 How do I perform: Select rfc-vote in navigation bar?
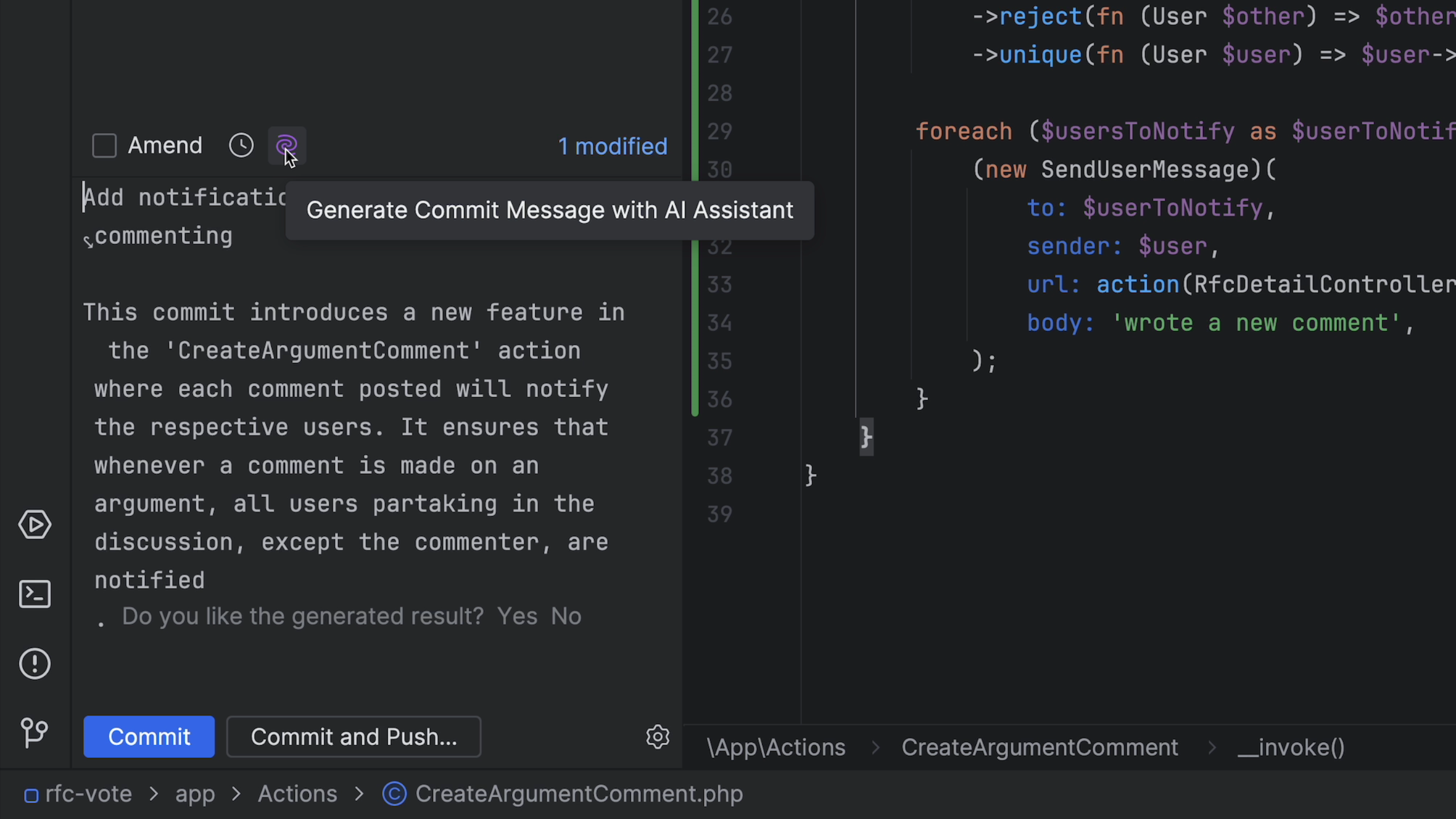(88, 794)
